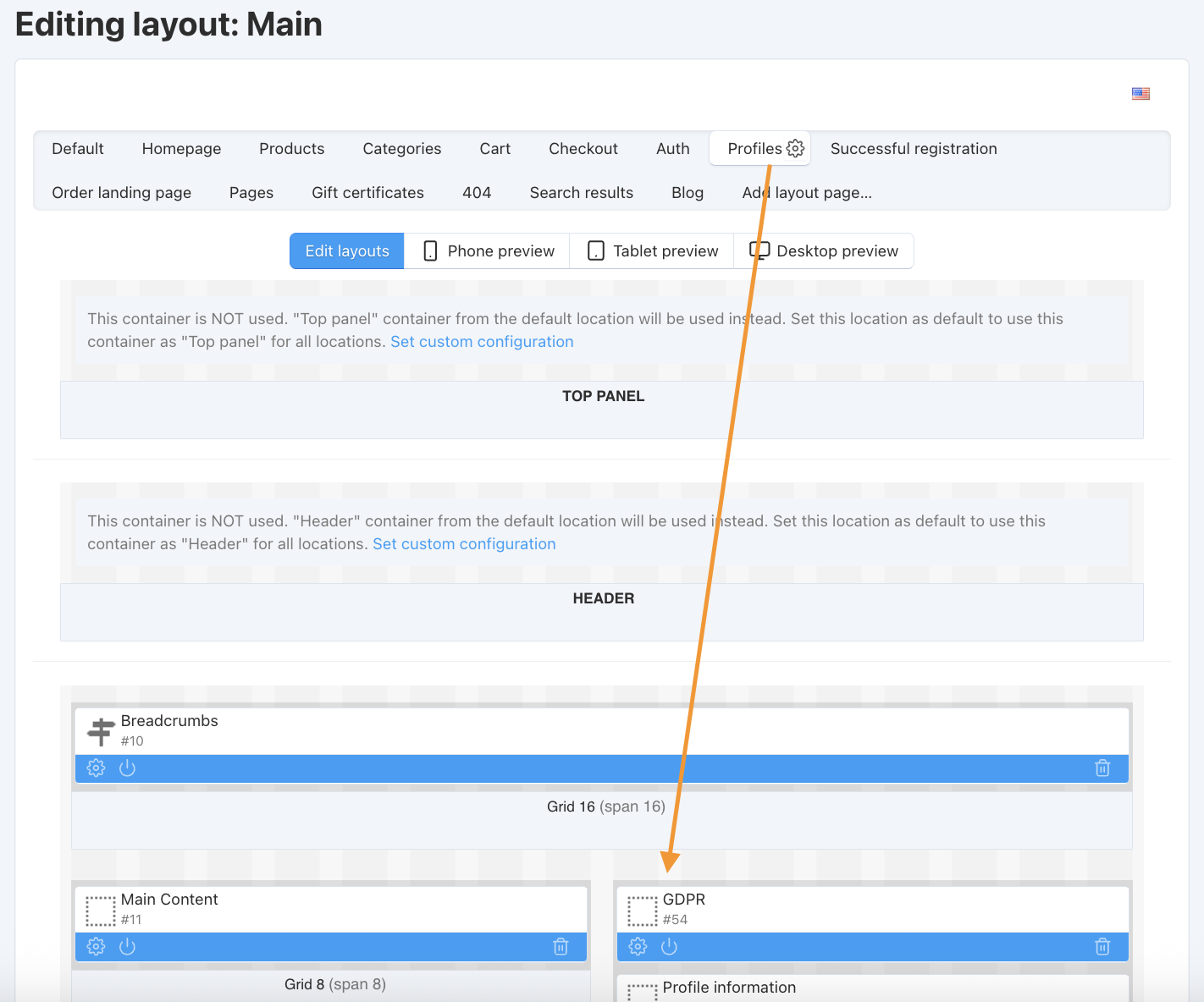Delete the GDPR block
Image resolution: width=1204 pixels, height=1002 pixels.
[x=1102, y=947]
